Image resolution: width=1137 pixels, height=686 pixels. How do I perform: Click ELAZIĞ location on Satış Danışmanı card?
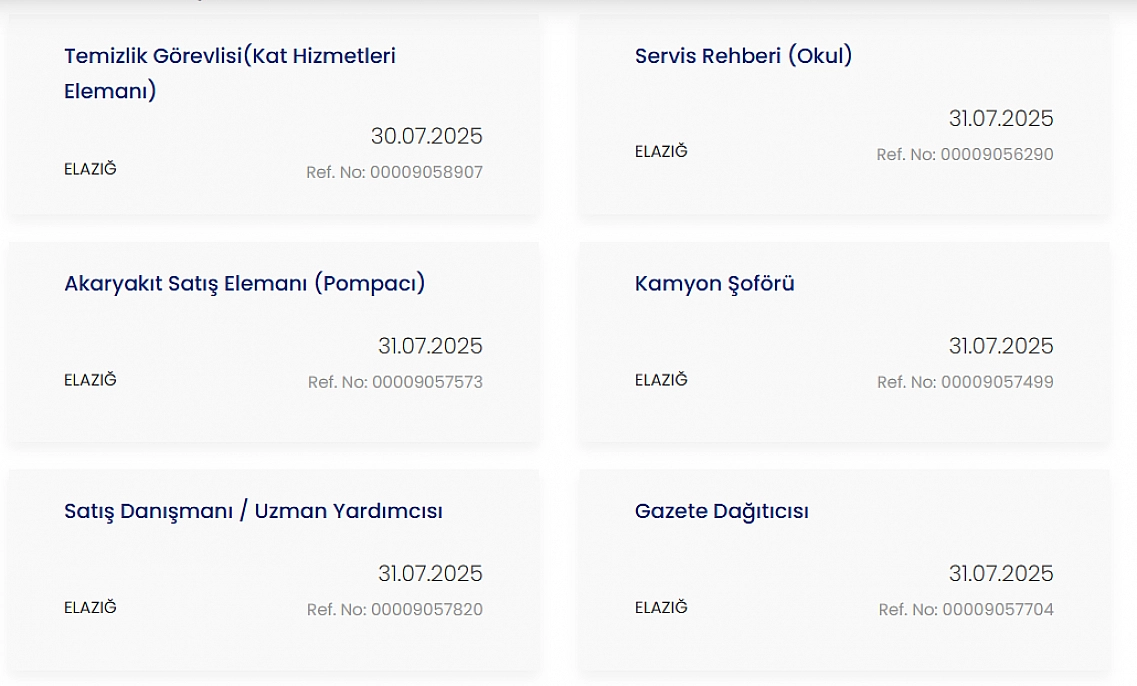coord(90,608)
